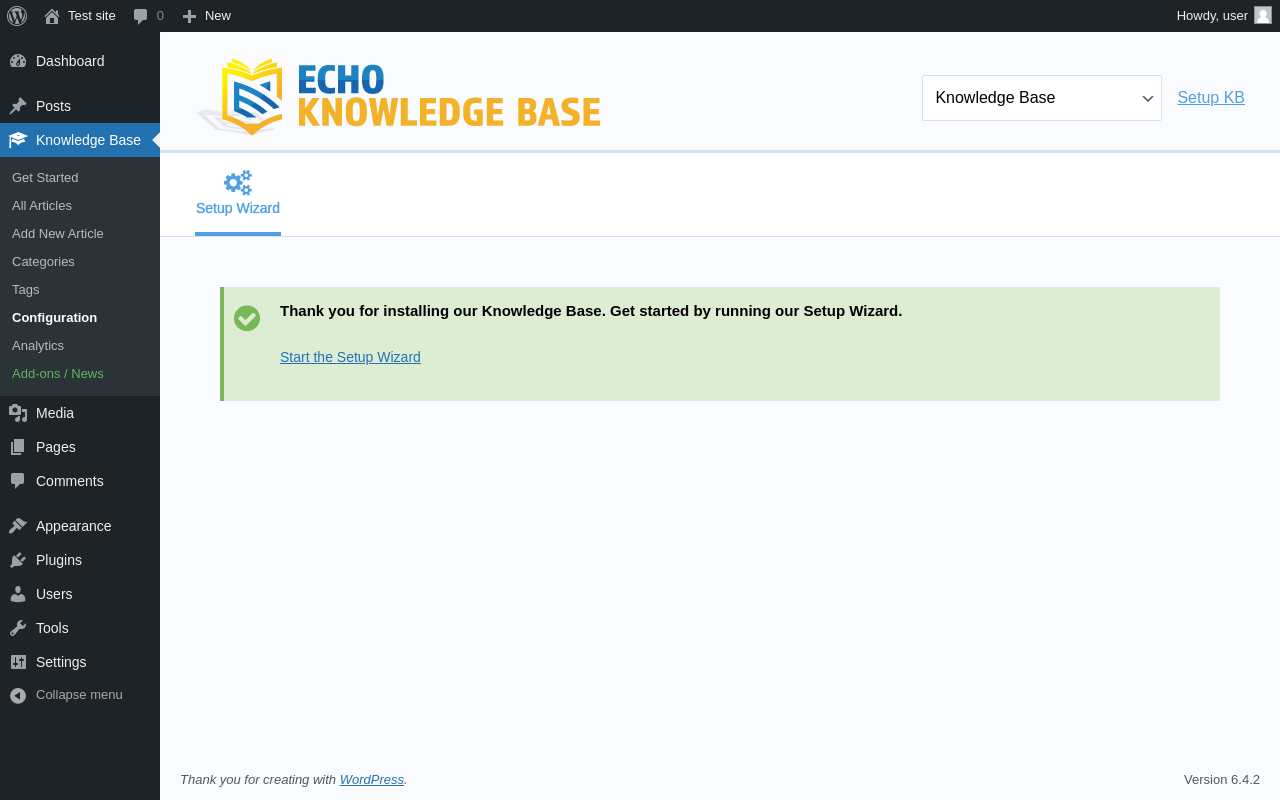Open Comments menu in sidebar
The height and width of the screenshot is (800, 1280).
coord(80,481)
